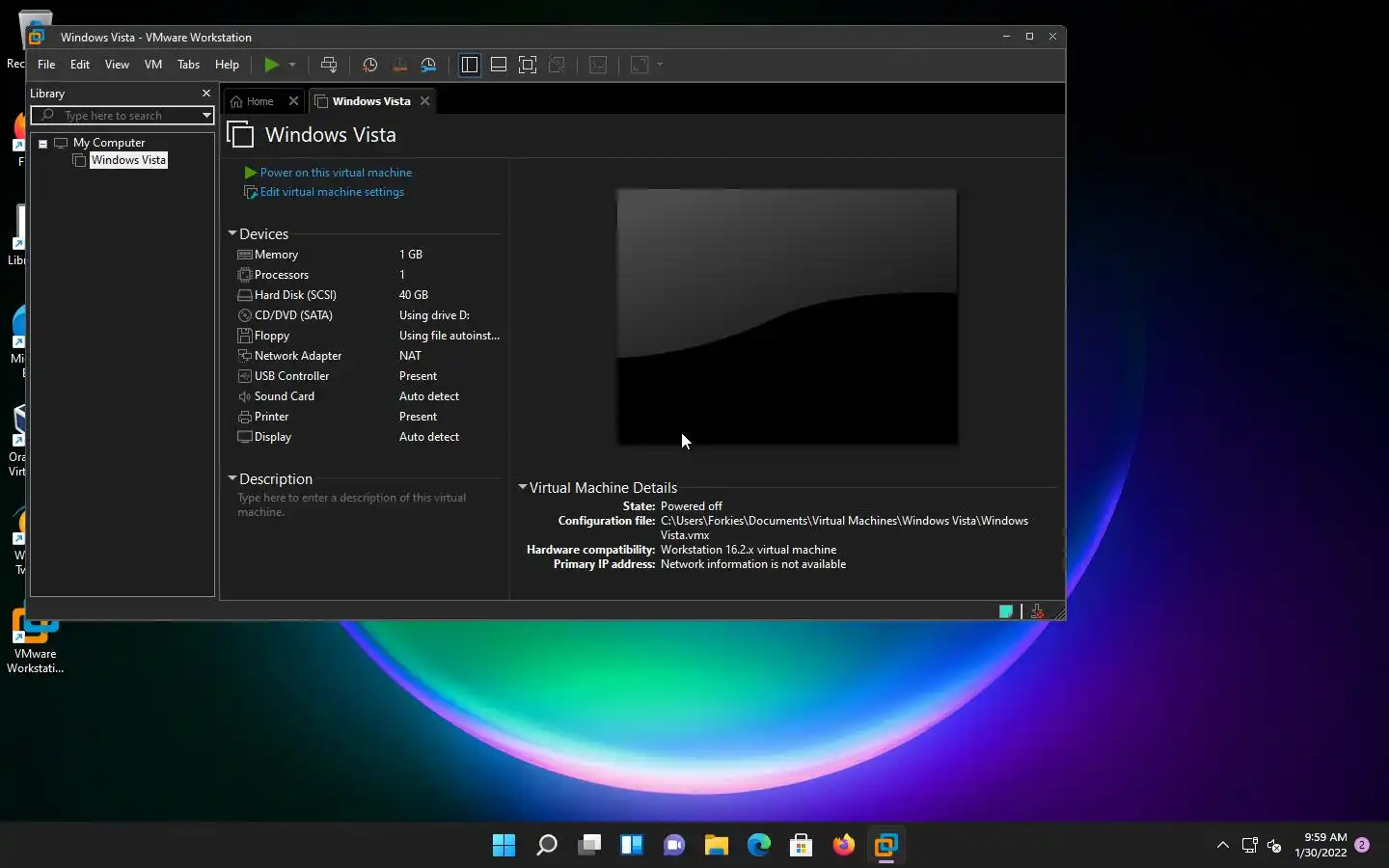Select the Memory device row
The height and width of the screenshot is (868, 1389).
[368, 255]
